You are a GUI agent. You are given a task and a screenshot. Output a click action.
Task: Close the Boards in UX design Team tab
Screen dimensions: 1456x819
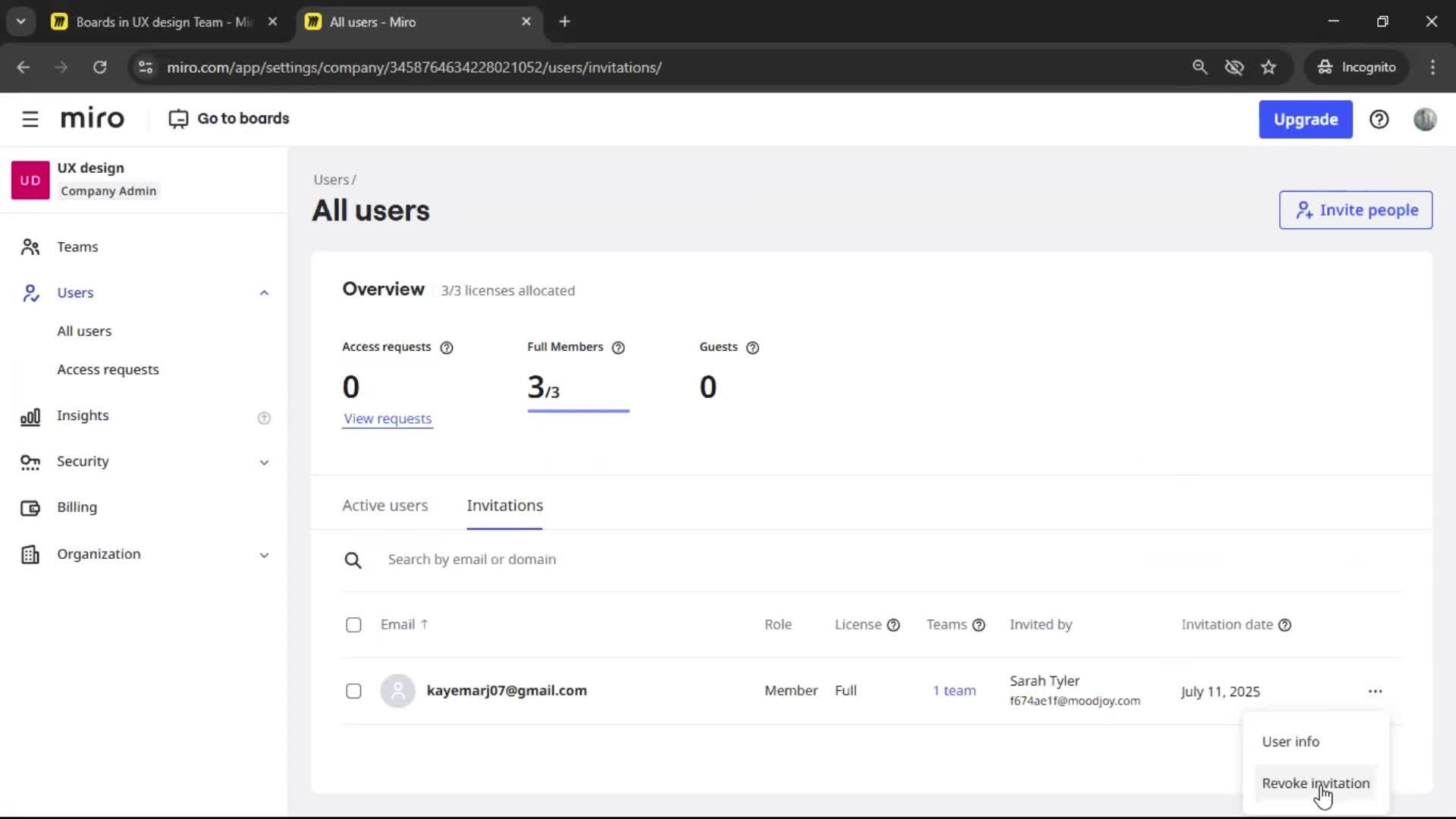[272, 21]
